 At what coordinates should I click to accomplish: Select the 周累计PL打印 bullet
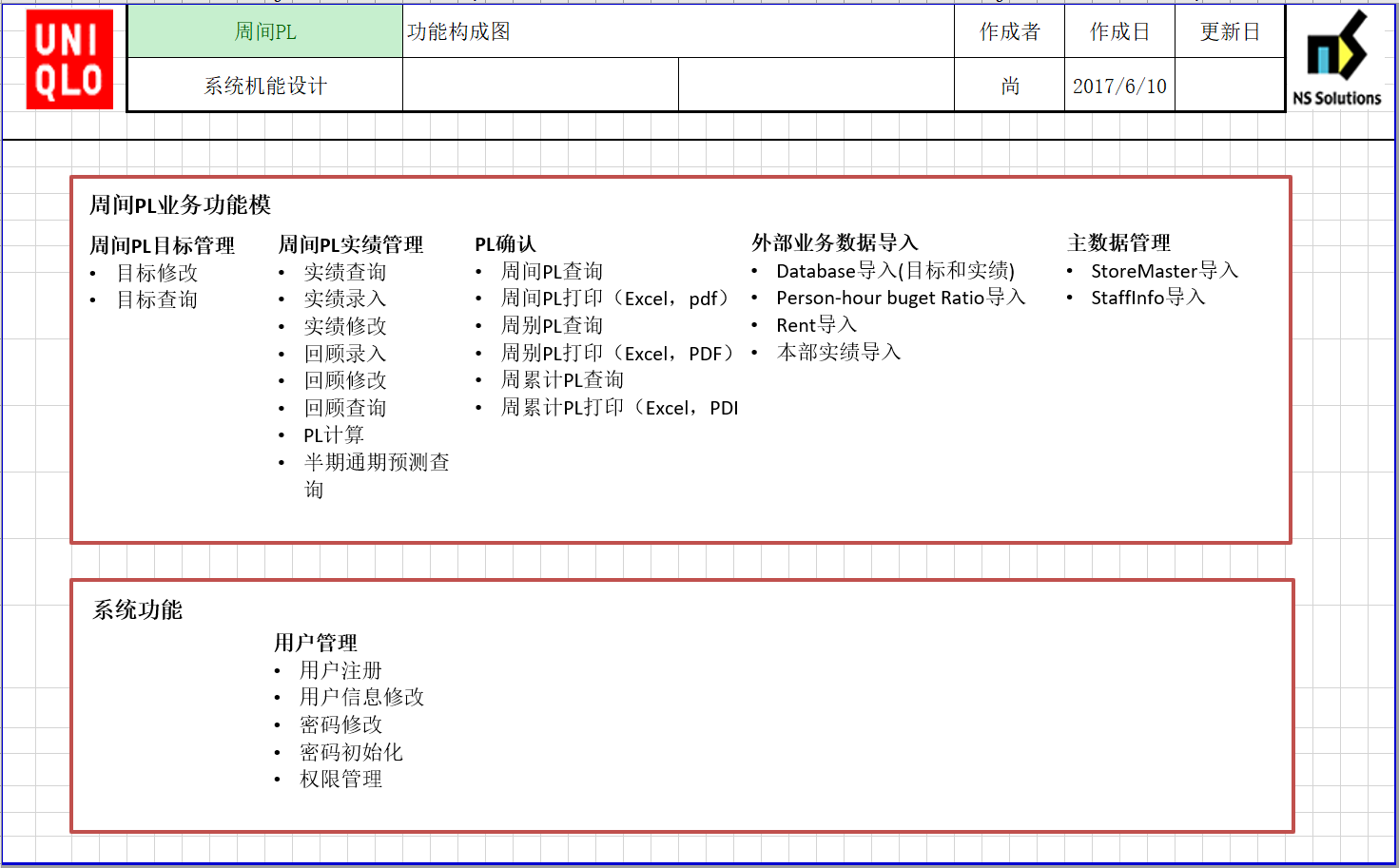pyautogui.click(x=619, y=407)
